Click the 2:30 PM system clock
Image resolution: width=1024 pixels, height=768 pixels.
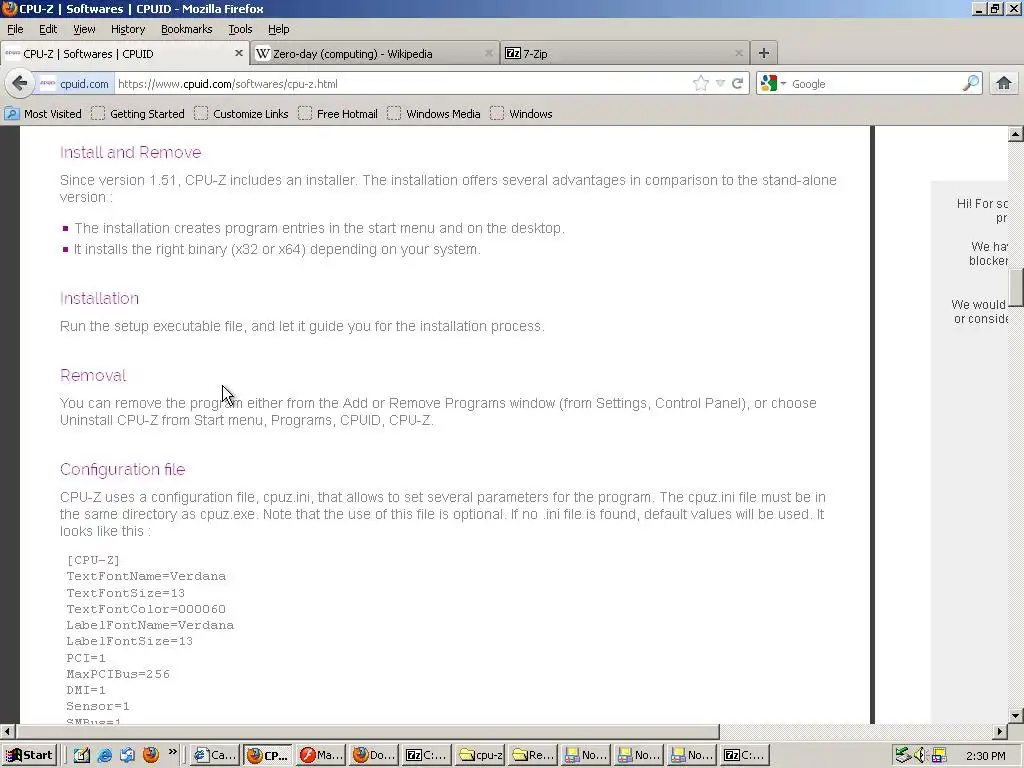coord(985,756)
